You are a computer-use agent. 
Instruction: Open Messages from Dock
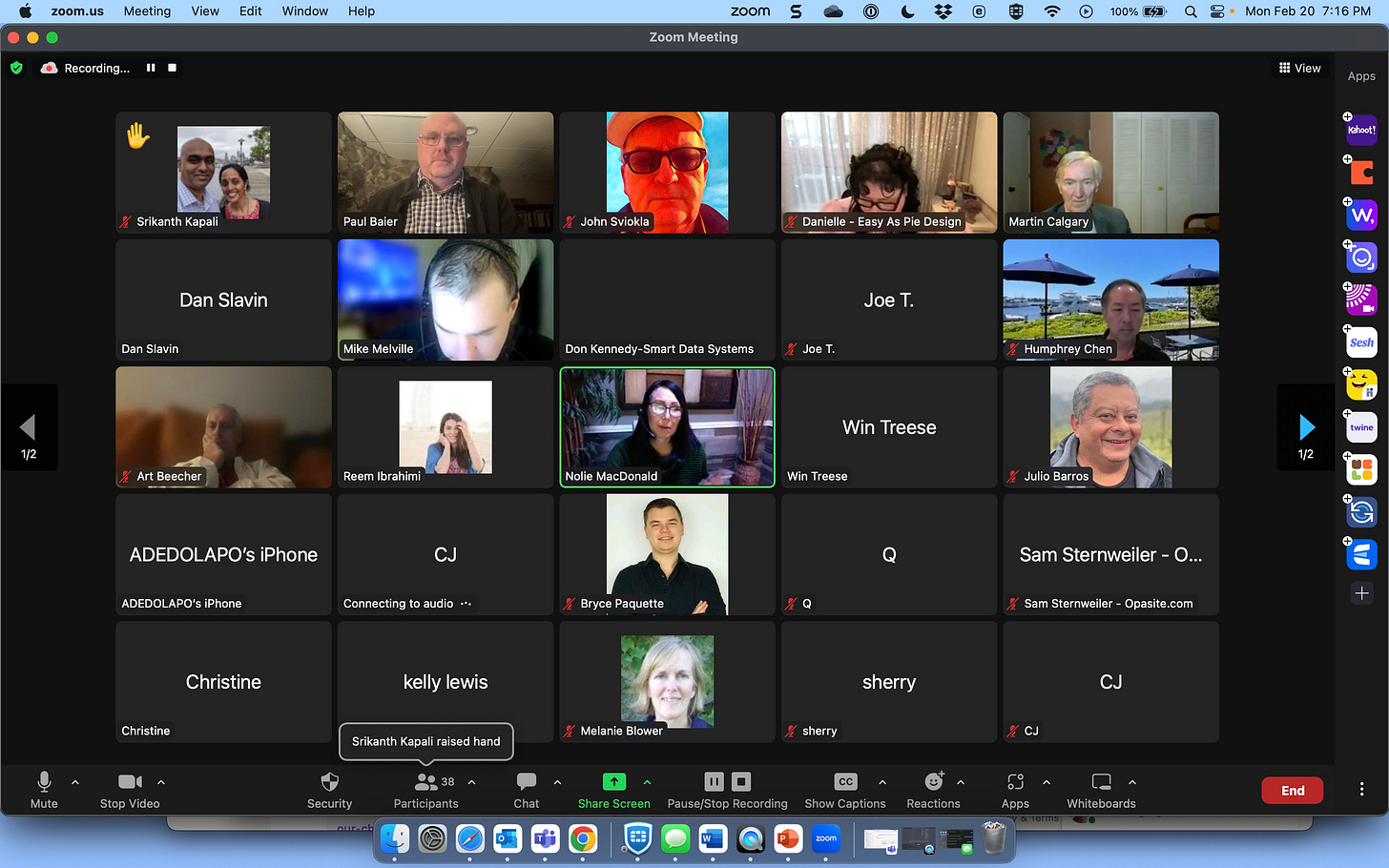pos(675,838)
